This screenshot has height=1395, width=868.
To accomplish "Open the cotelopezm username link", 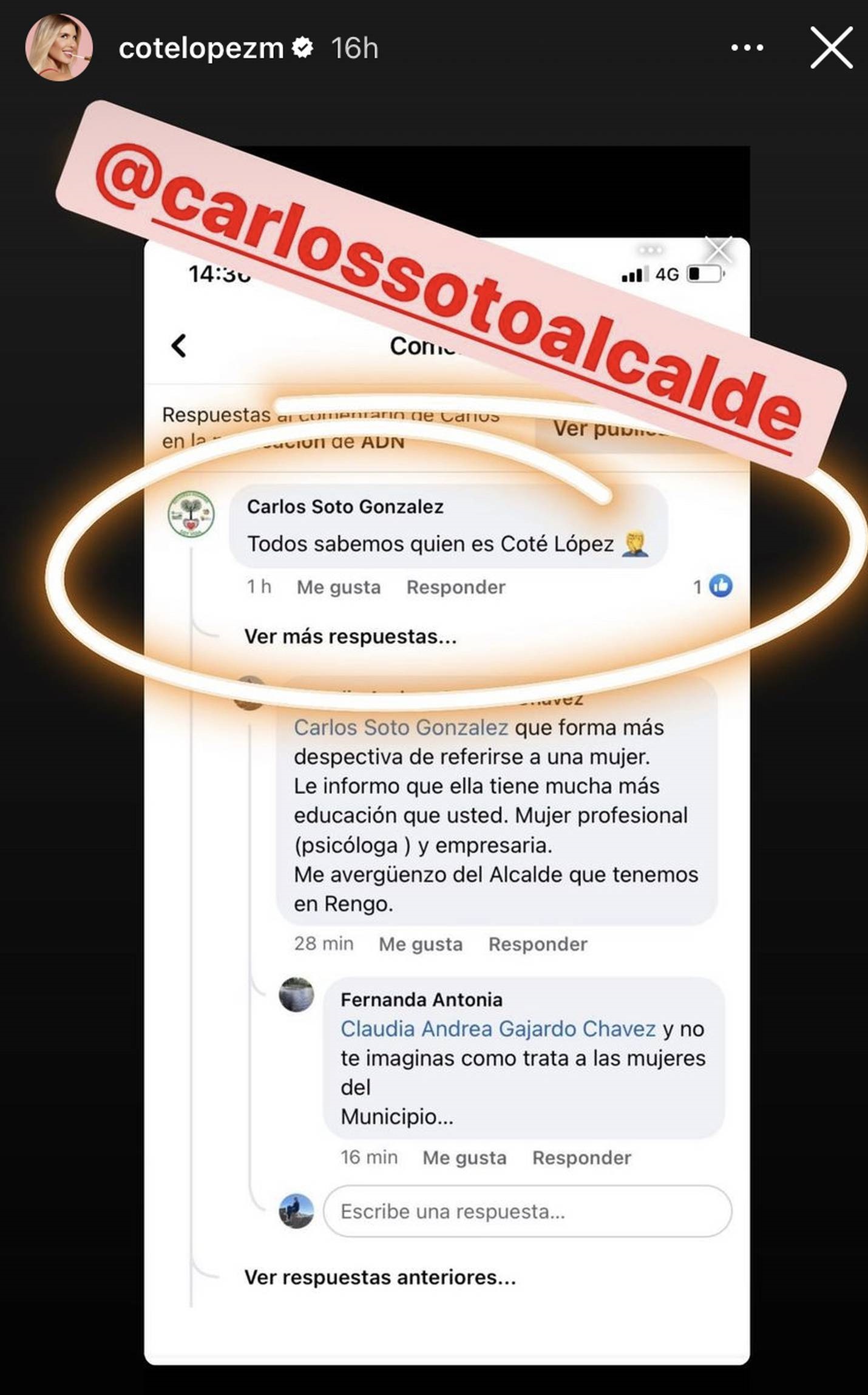I will 202,48.
